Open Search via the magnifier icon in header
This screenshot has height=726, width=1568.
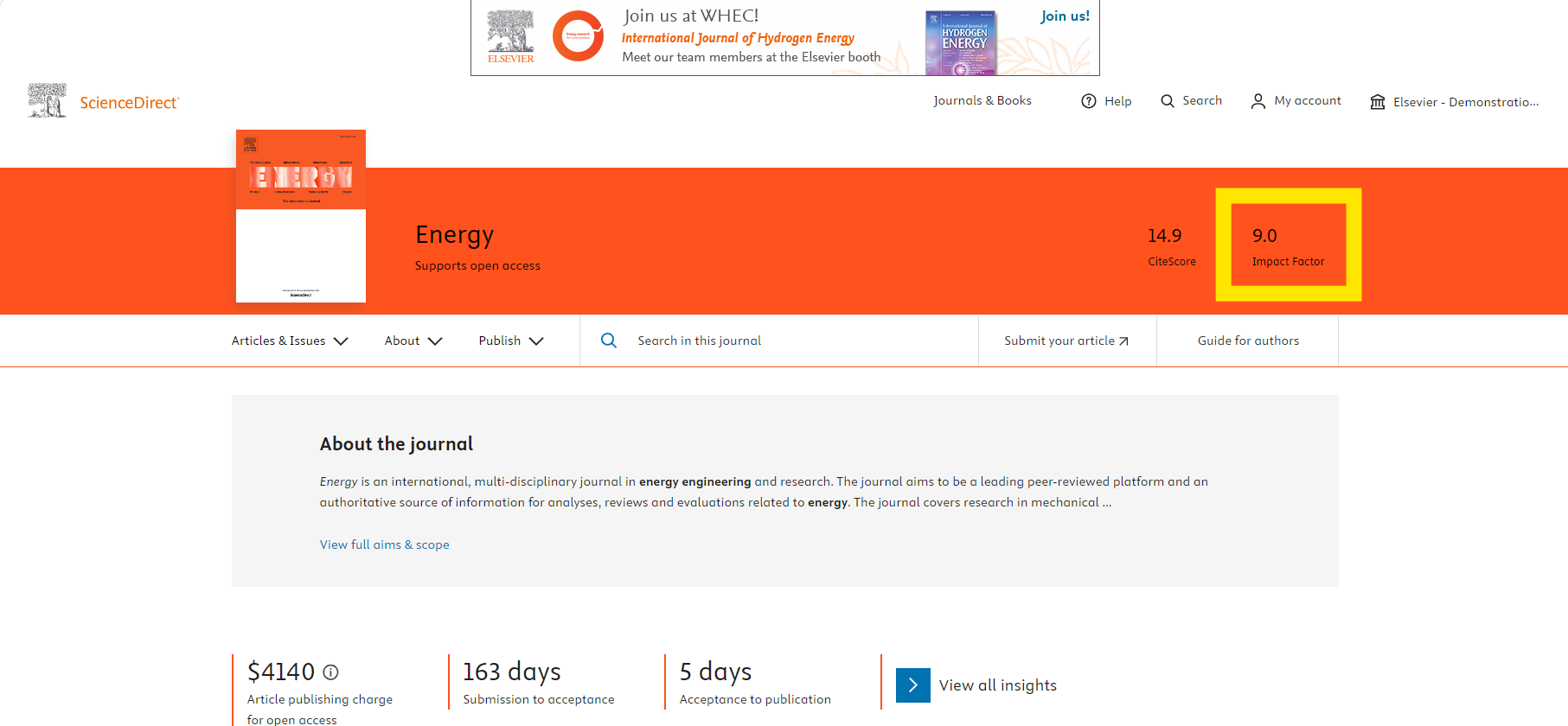(1168, 101)
